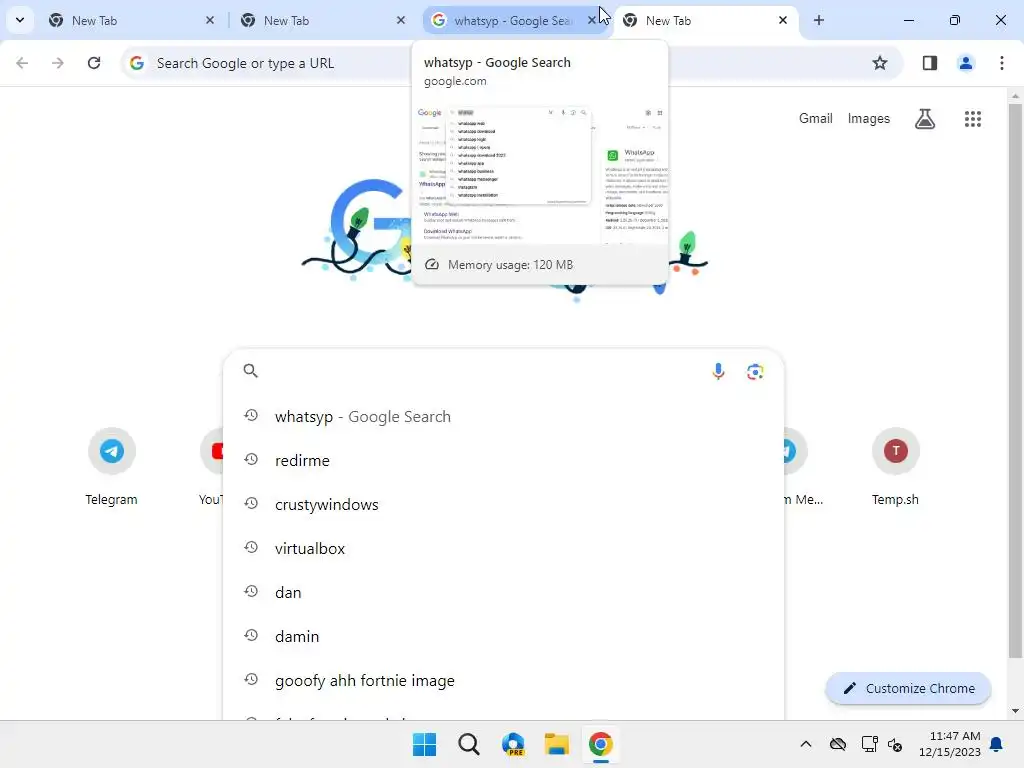Screen dimensions: 1024x768
Task: Close the active fourth New Tab
Action: point(783,20)
